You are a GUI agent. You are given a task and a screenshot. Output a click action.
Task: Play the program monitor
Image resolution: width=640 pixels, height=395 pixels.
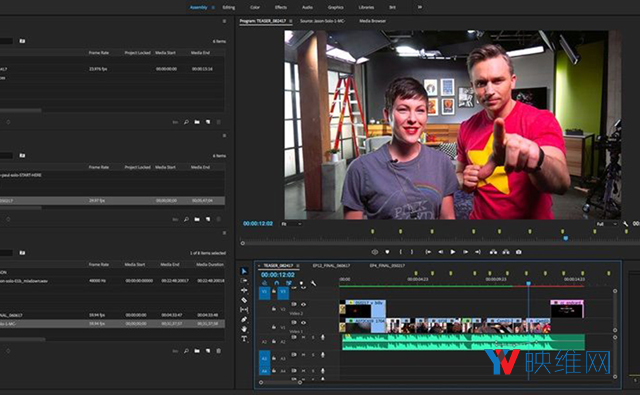[x=453, y=252]
